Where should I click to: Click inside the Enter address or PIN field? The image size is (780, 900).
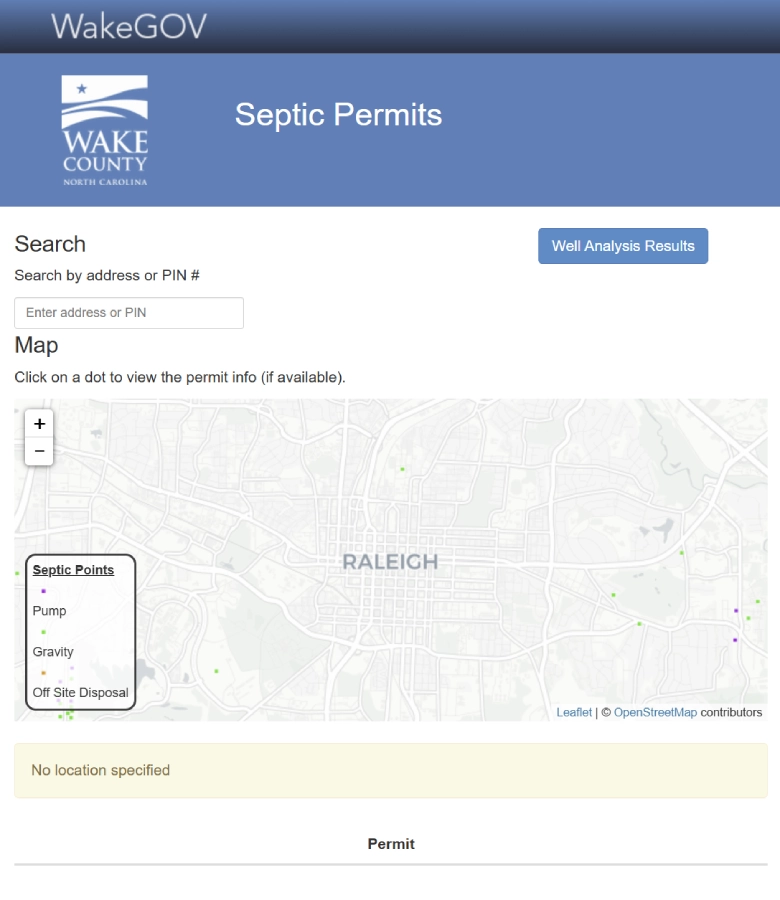click(128, 312)
